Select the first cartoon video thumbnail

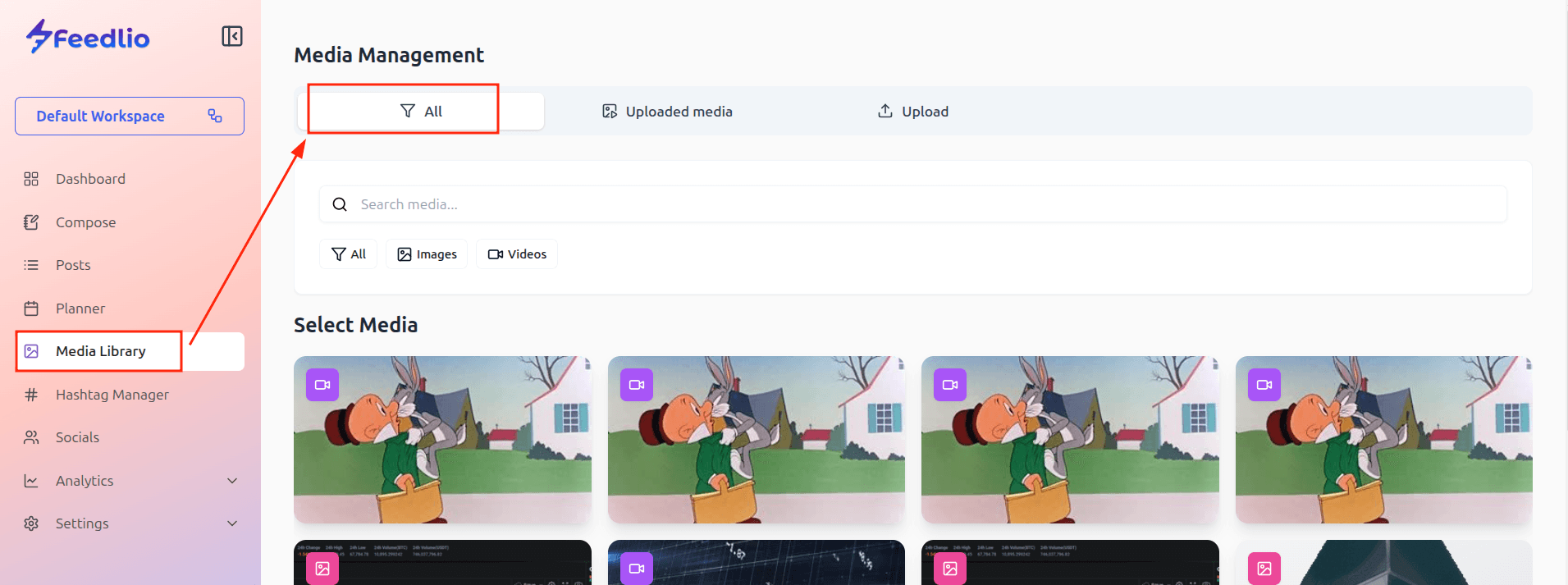pos(442,440)
